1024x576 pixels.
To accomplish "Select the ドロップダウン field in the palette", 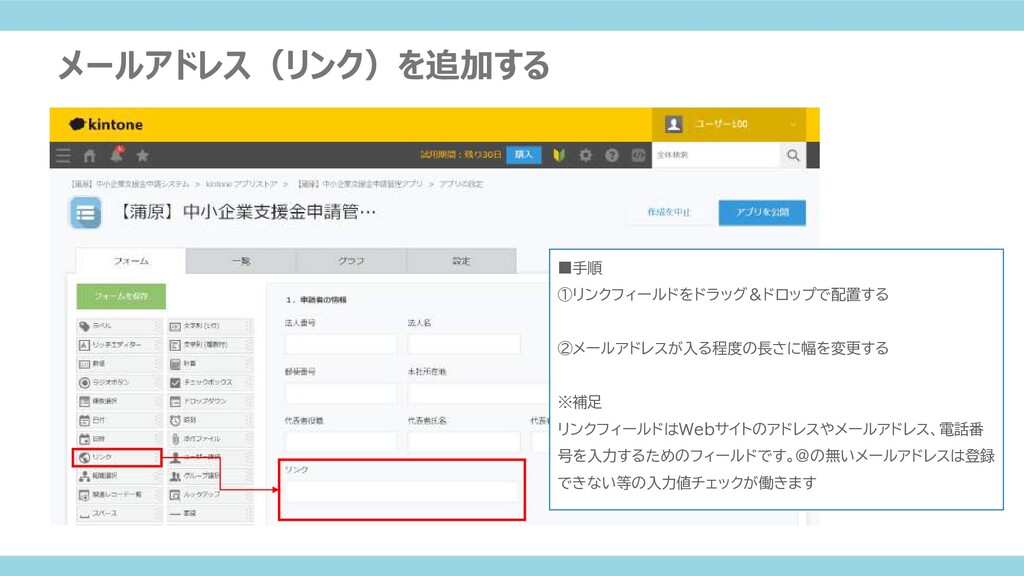I will [x=210, y=401].
